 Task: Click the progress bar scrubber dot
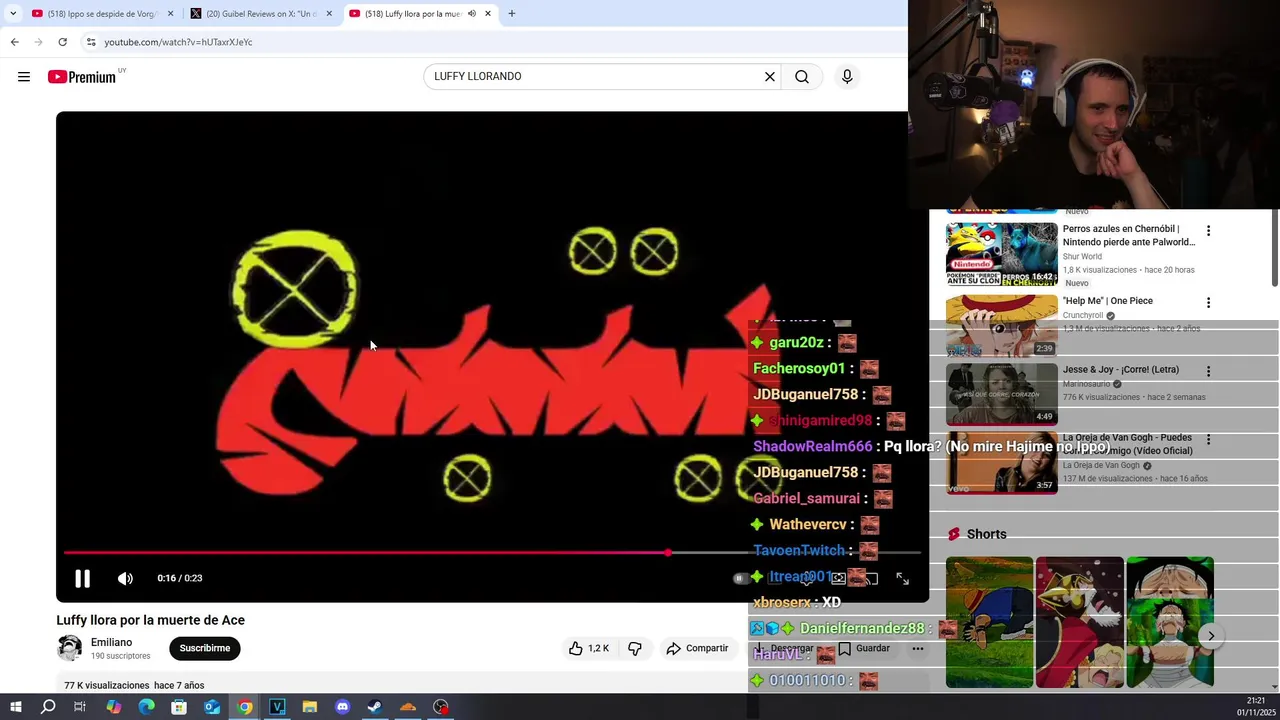(x=668, y=552)
